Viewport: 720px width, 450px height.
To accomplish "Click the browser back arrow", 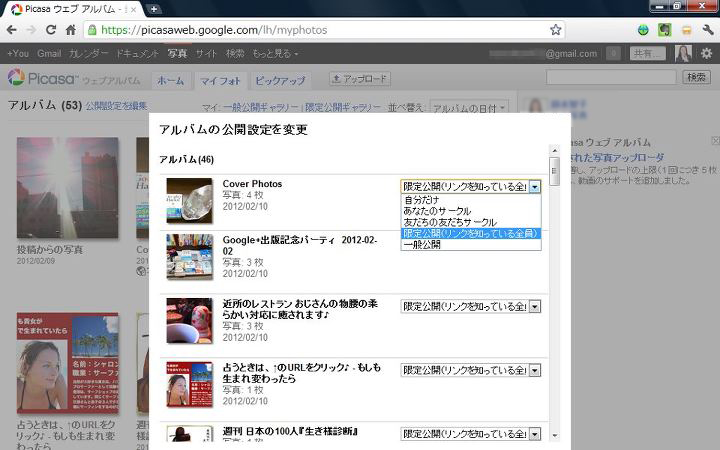I will coord(10,30).
